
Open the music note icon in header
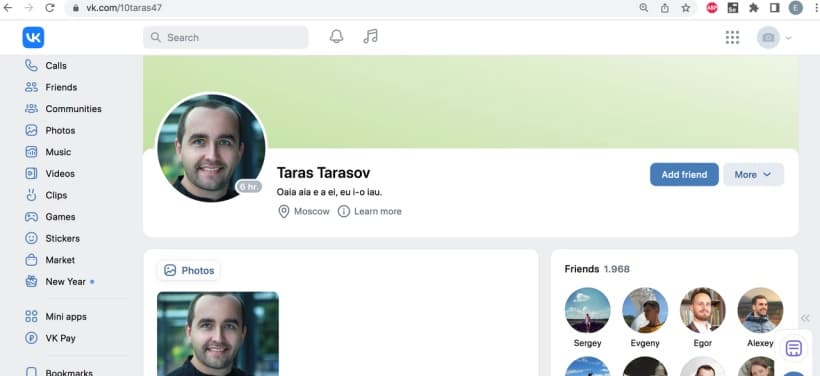pos(370,37)
